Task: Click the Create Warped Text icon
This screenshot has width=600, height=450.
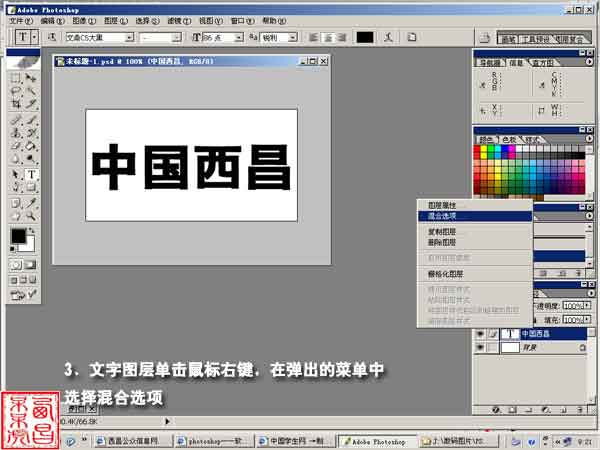Action: coord(389,37)
